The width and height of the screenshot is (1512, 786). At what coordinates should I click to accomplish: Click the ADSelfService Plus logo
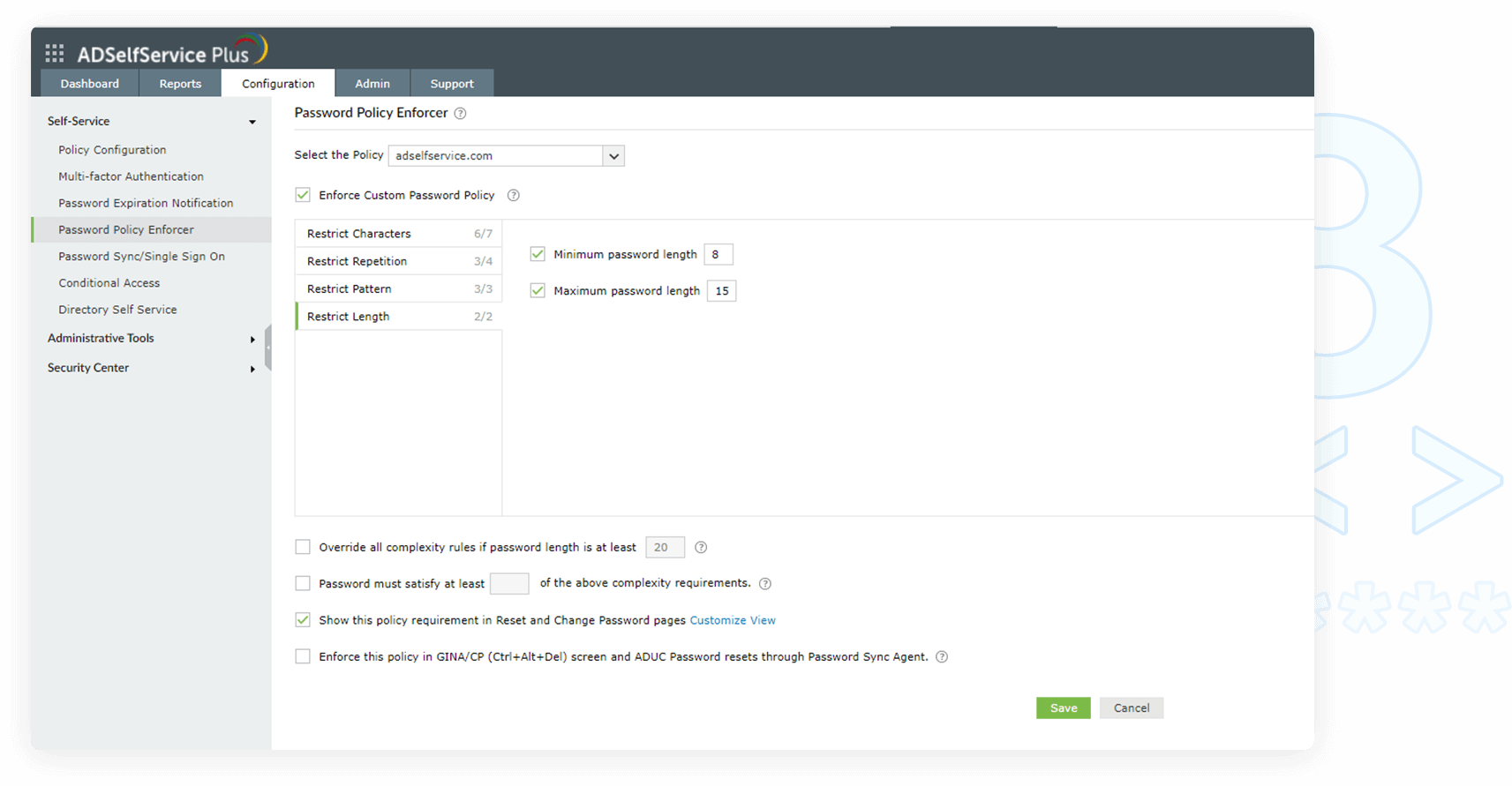[x=172, y=51]
